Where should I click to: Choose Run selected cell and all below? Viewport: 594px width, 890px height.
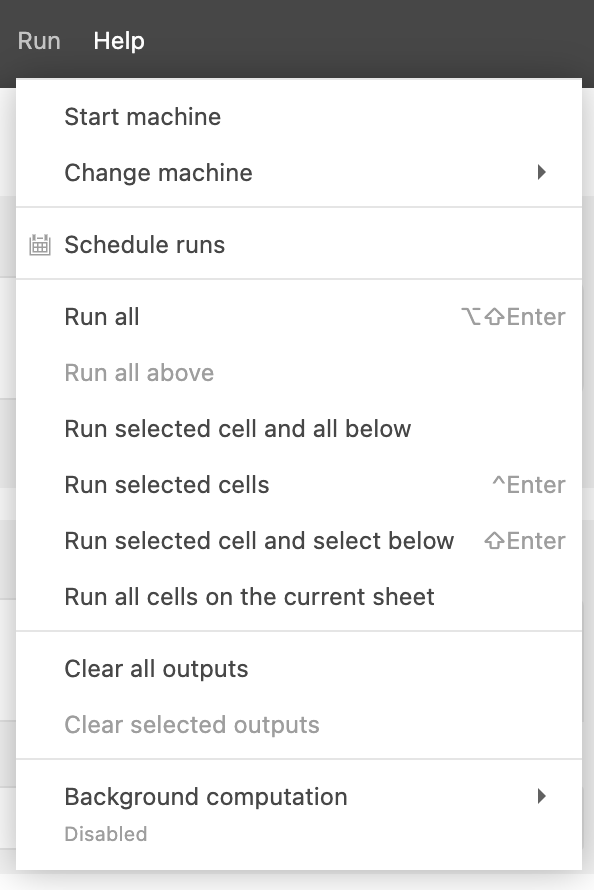(299, 429)
